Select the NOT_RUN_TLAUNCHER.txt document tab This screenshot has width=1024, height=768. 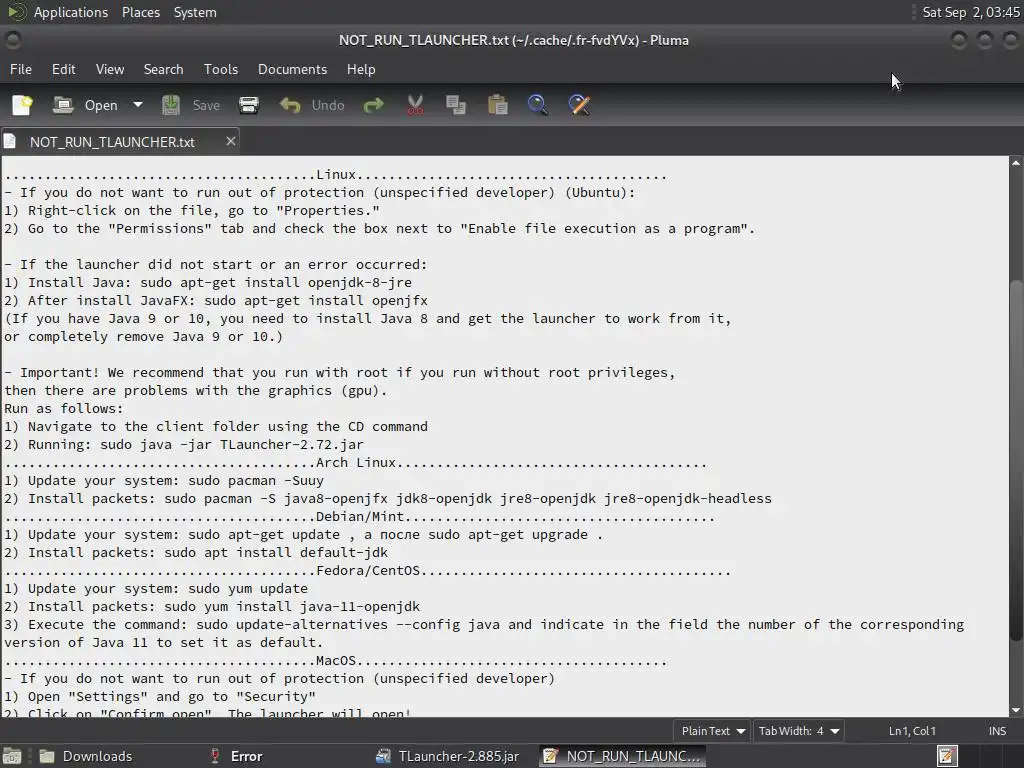(112, 142)
